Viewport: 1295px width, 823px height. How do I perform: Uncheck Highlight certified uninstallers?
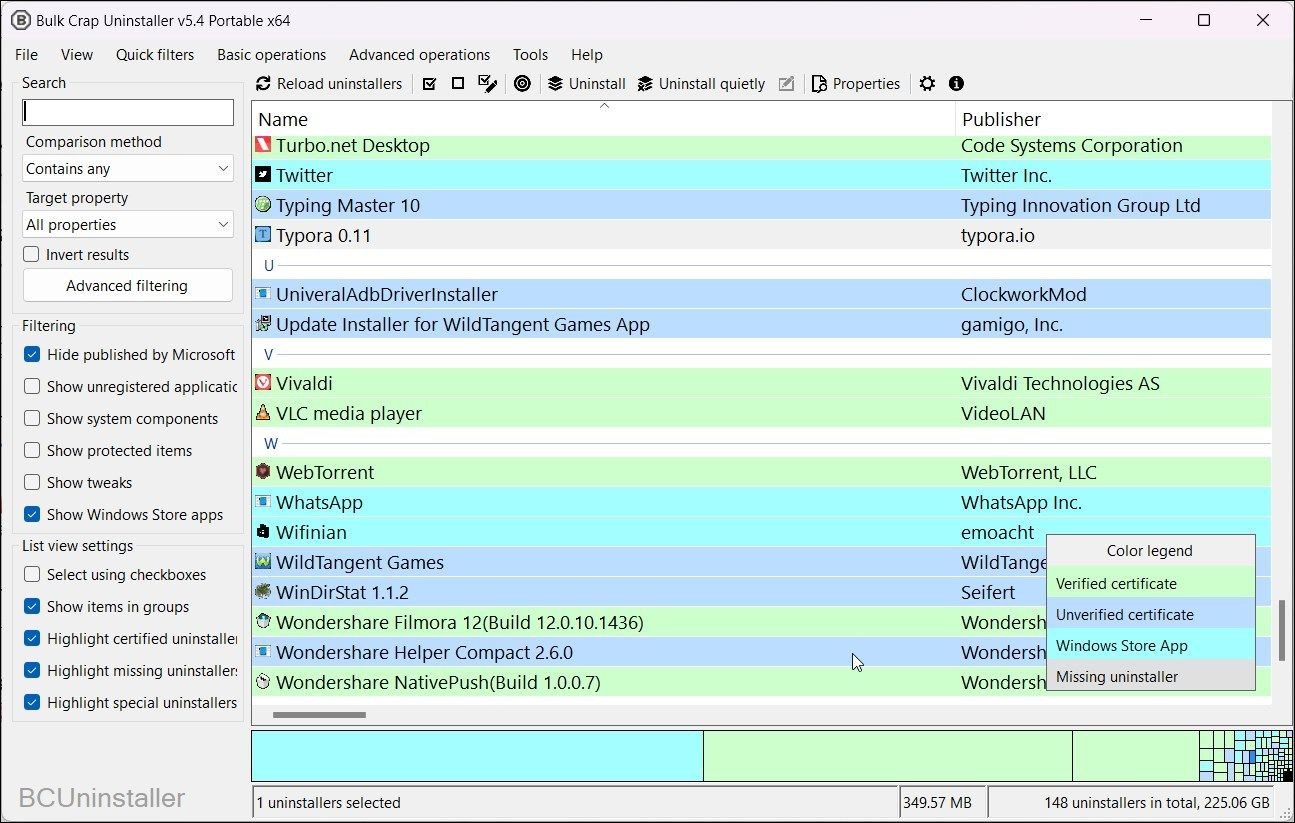[32, 639]
